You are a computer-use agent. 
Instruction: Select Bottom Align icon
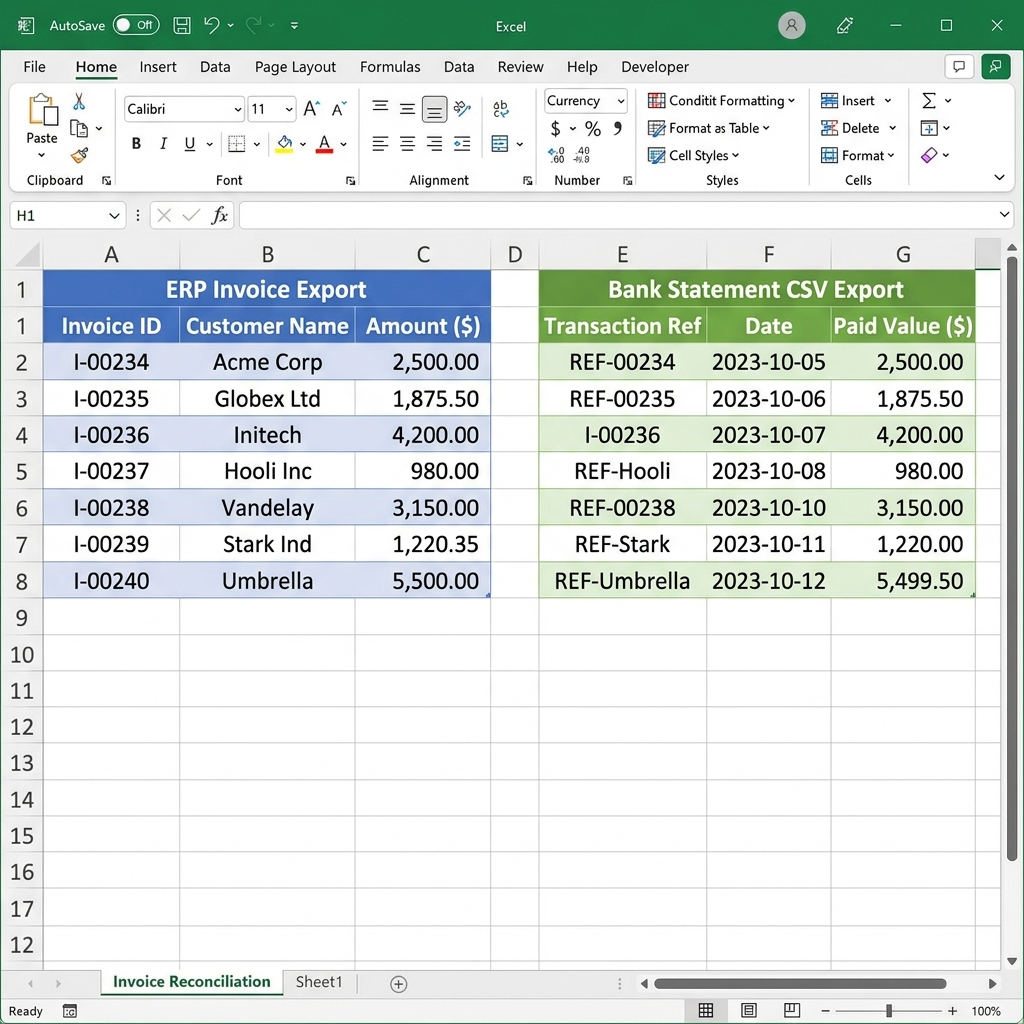[434, 109]
